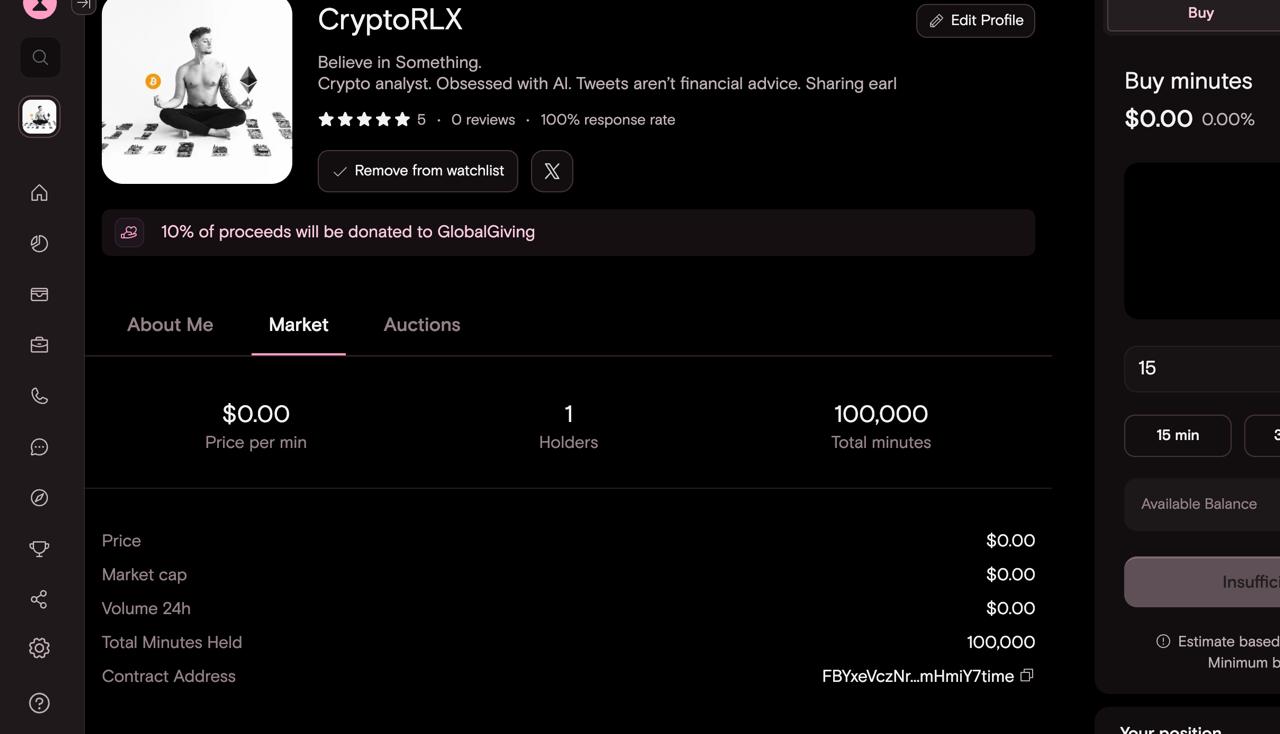Go to the Home icon in the sidebar

point(39,193)
